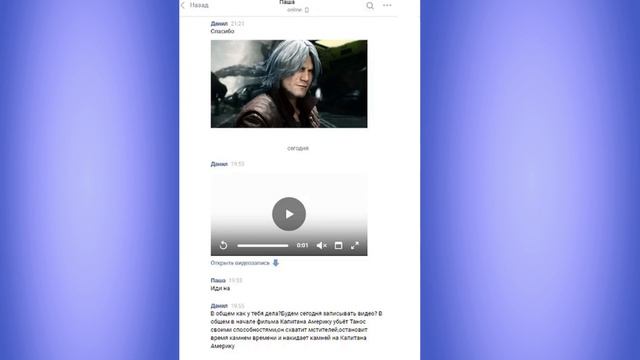Screen dimensions: 640x360
Task: Play the video with the round play button
Action: click(x=289, y=214)
